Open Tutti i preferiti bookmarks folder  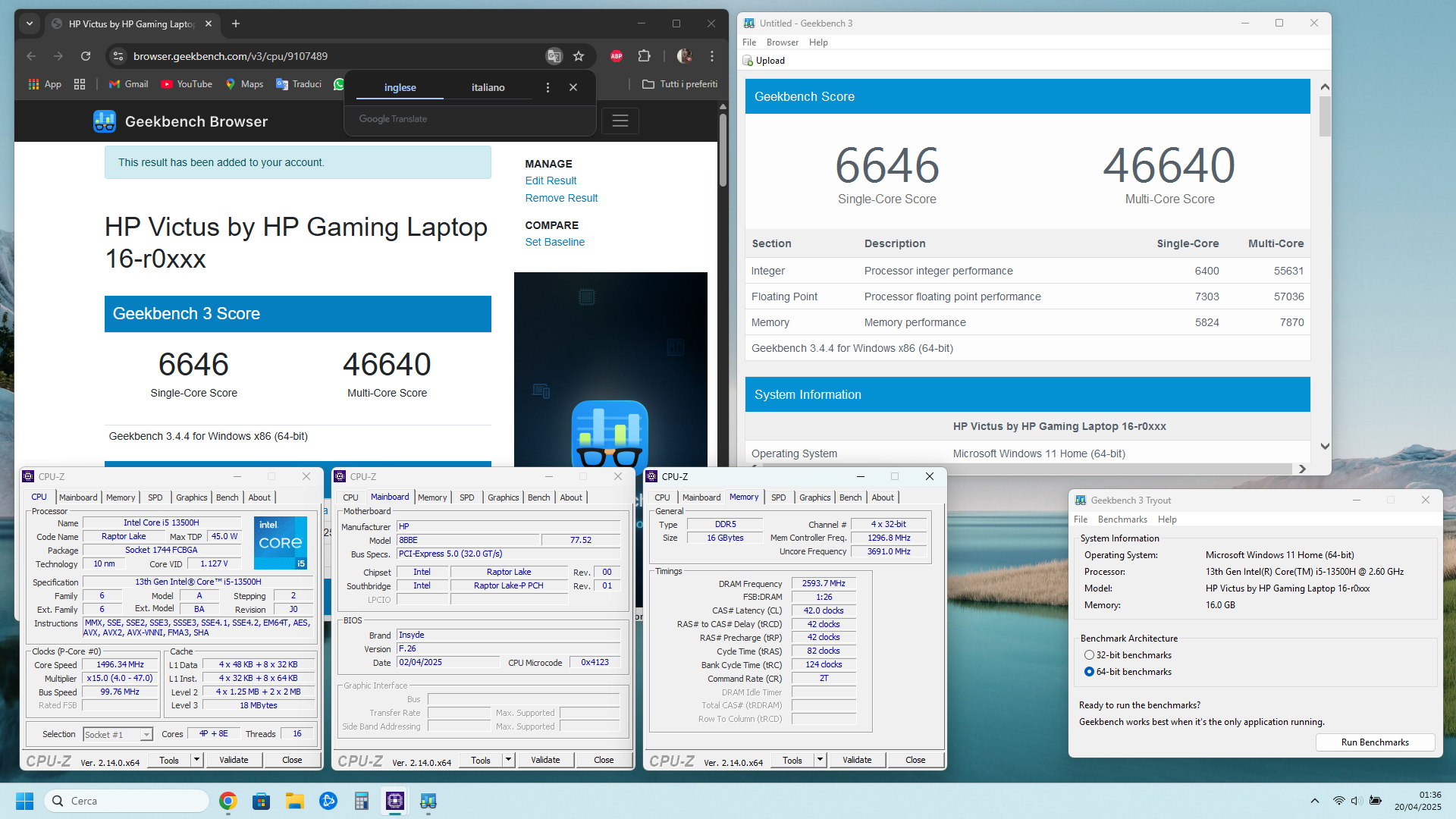tap(680, 84)
